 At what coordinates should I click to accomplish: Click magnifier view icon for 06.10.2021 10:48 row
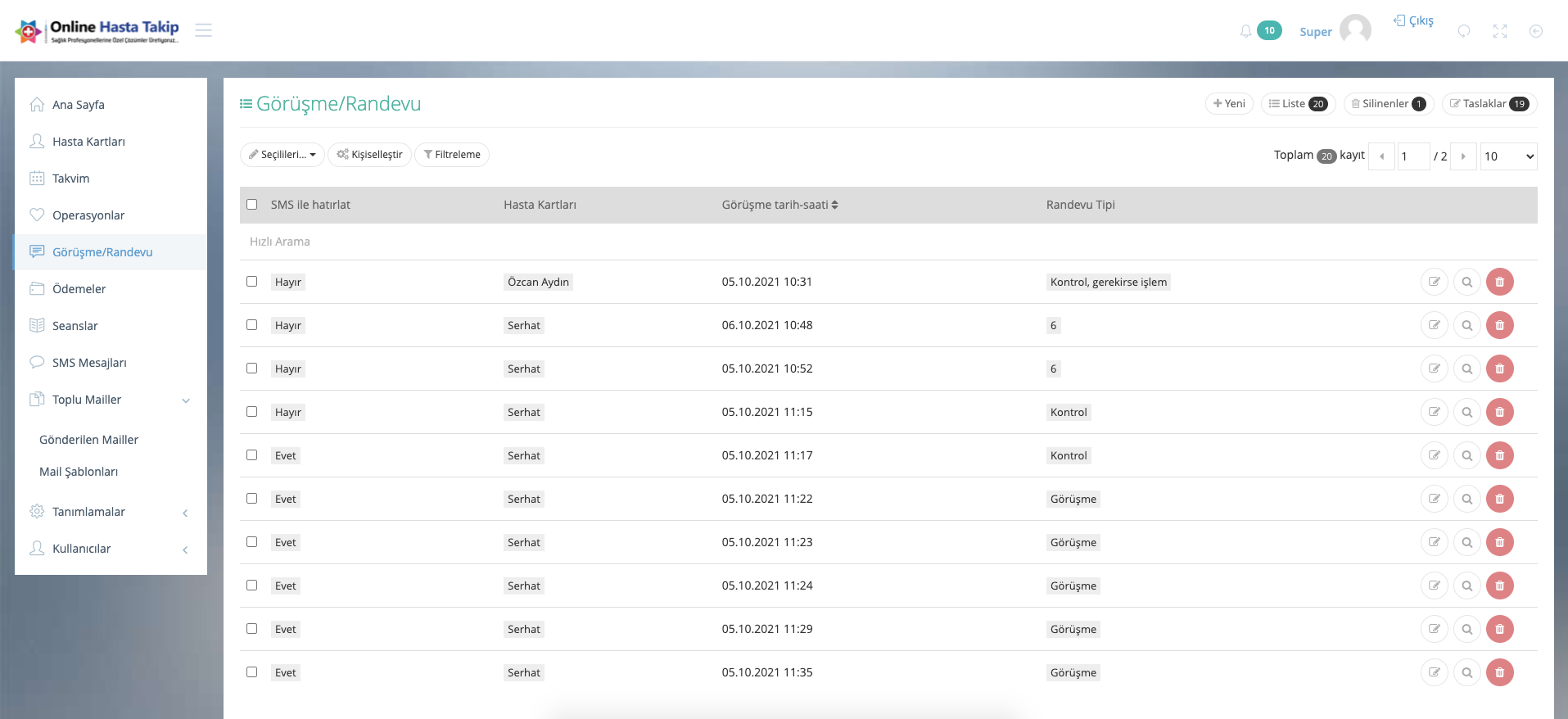click(1466, 325)
